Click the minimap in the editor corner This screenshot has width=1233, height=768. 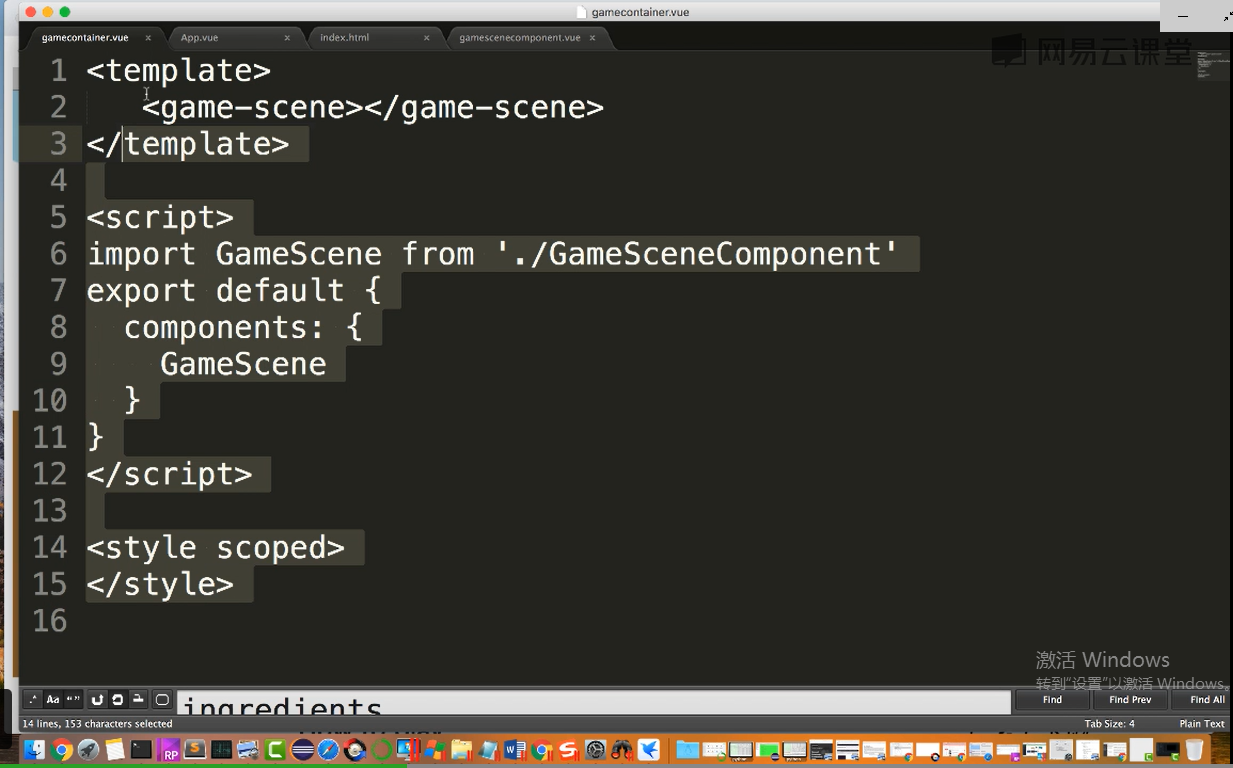point(1211,65)
